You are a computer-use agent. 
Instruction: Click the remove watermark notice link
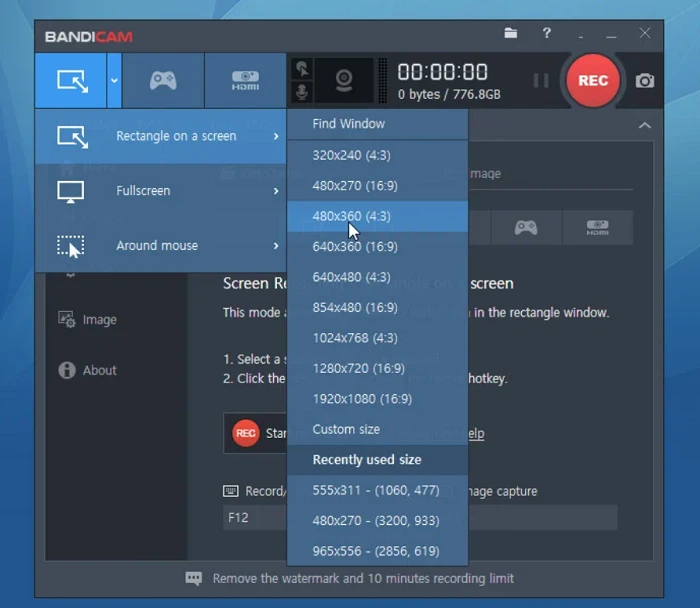pos(363,579)
